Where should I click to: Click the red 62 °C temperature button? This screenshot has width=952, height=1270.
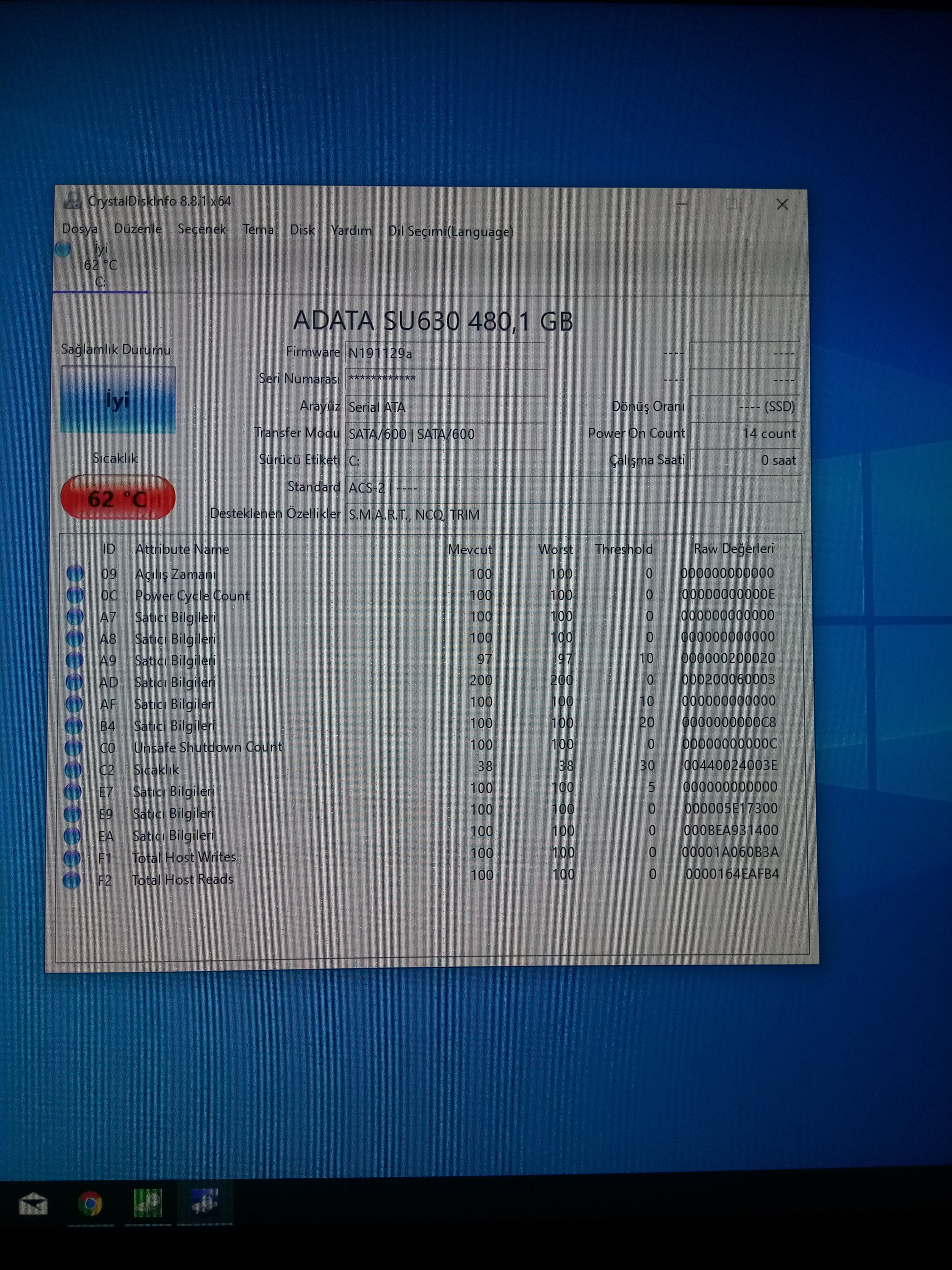click(117, 499)
